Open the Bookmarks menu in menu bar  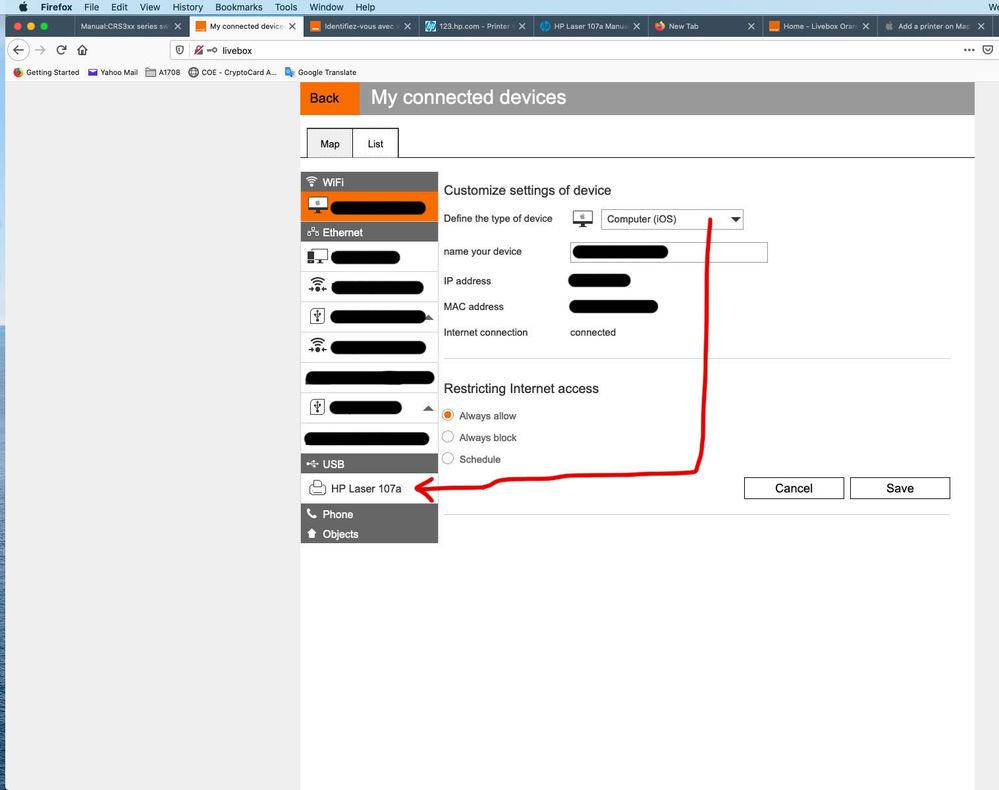(x=238, y=7)
